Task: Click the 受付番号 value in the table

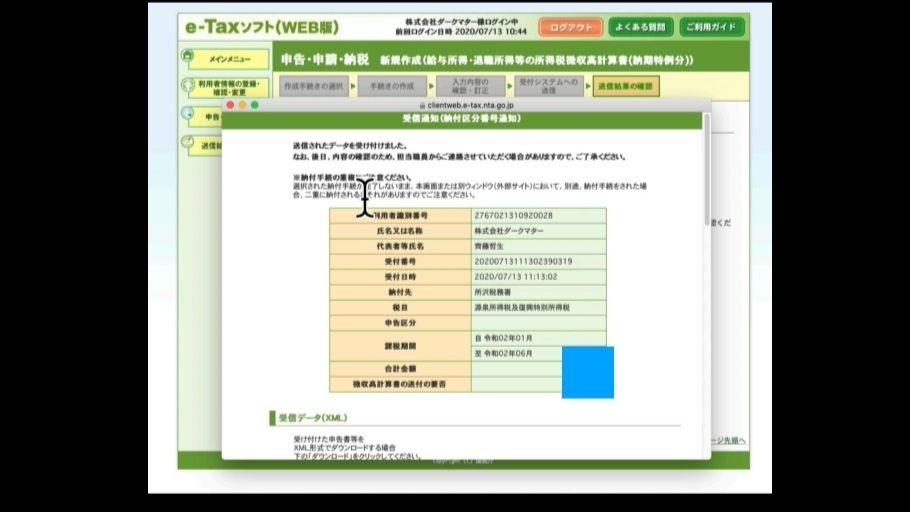Action: (523, 261)
